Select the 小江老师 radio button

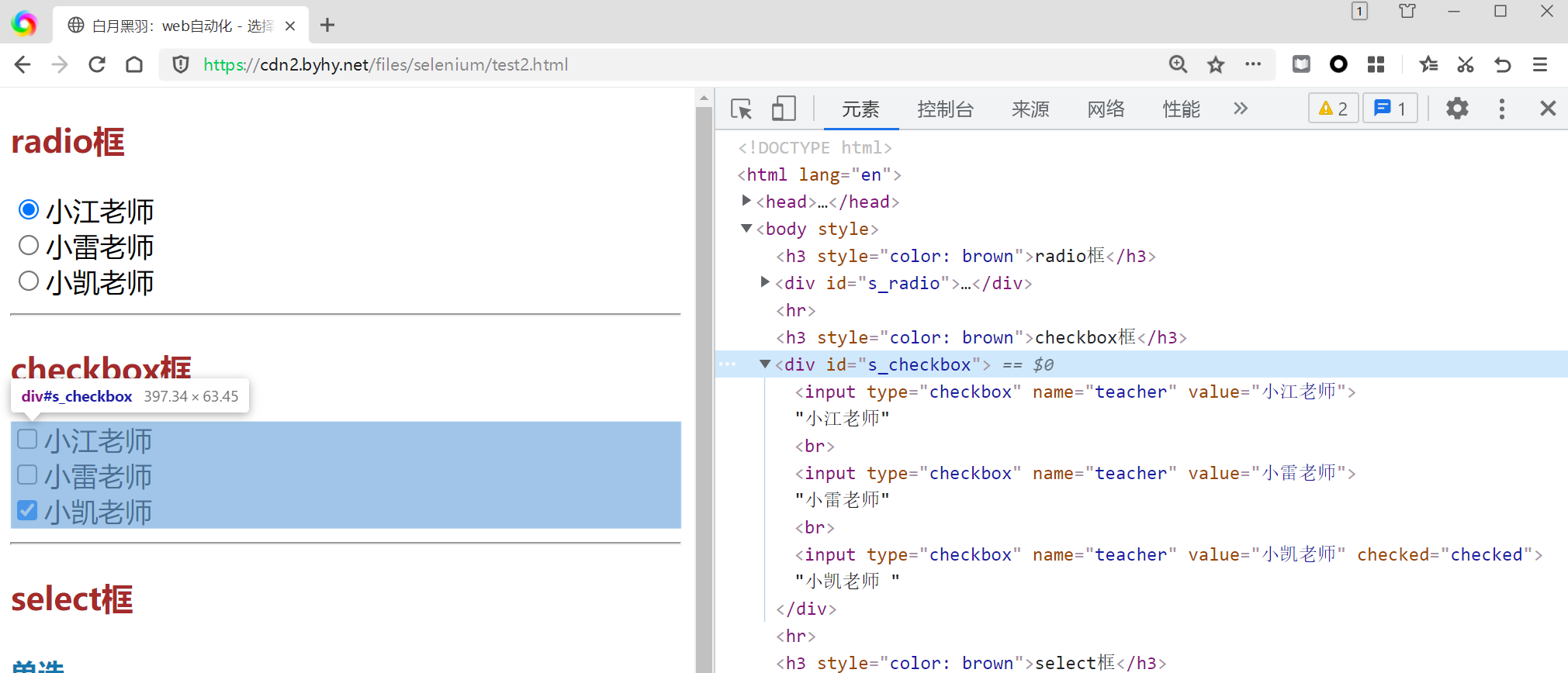point(29,209)
